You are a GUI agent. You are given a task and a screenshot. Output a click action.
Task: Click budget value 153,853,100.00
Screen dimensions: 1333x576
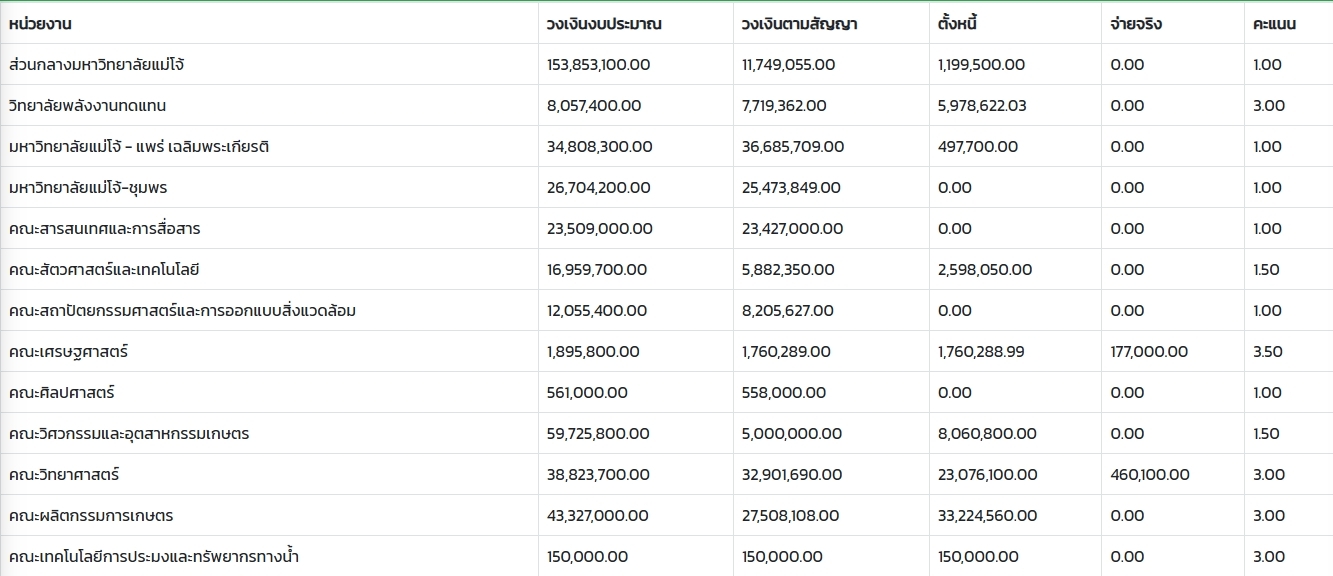(x=599, y=65)
